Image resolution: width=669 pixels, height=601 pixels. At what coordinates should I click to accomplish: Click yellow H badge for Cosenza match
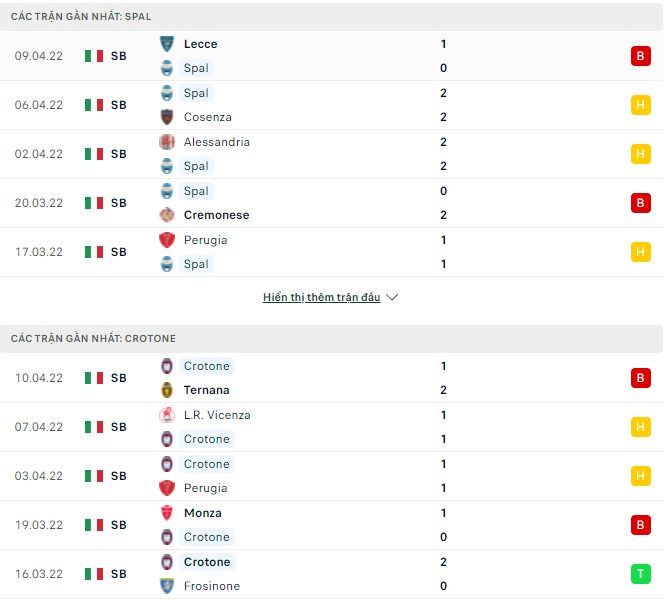coord(640,105)
